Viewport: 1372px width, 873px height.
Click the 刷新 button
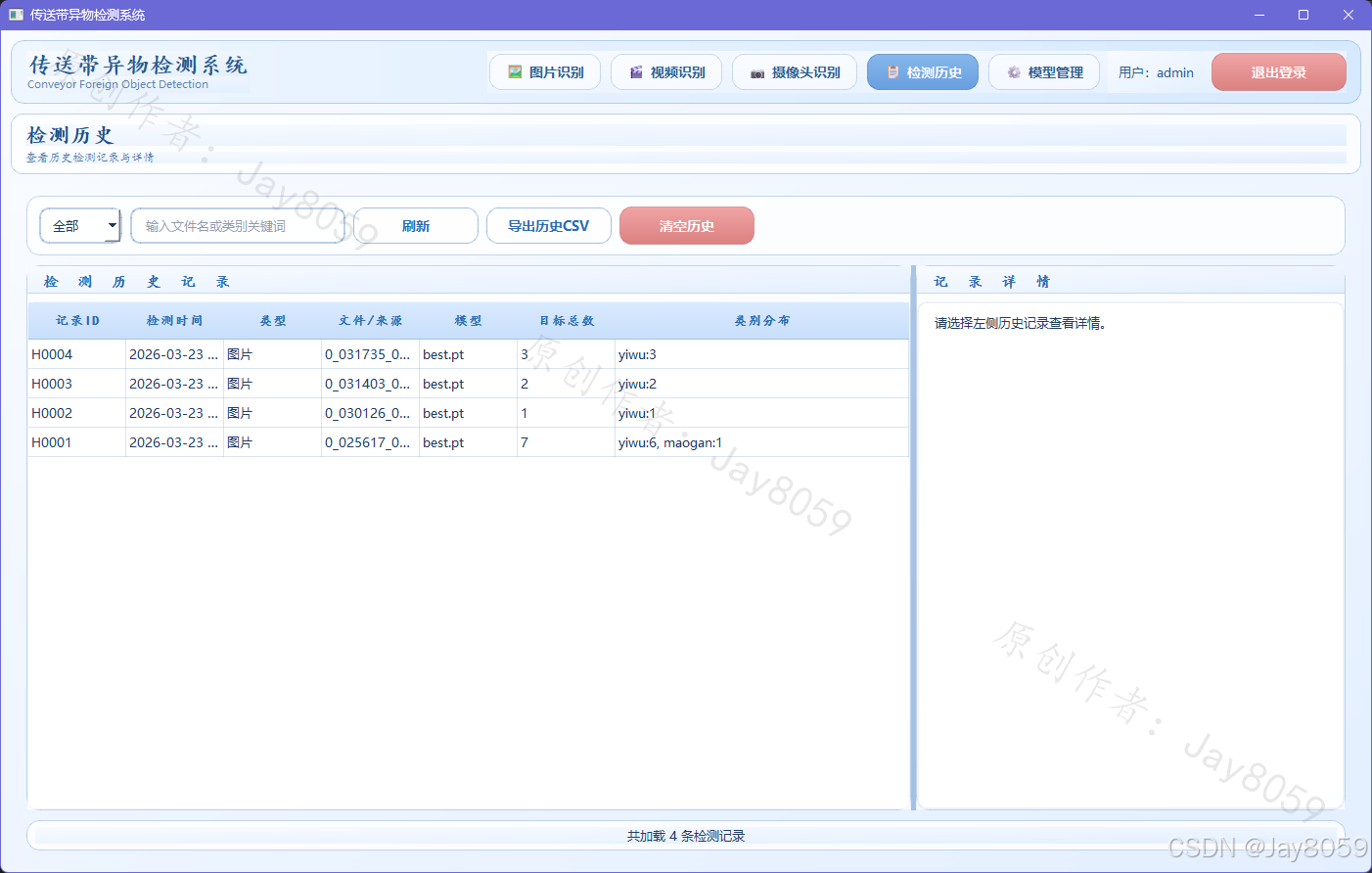(416, 226)
